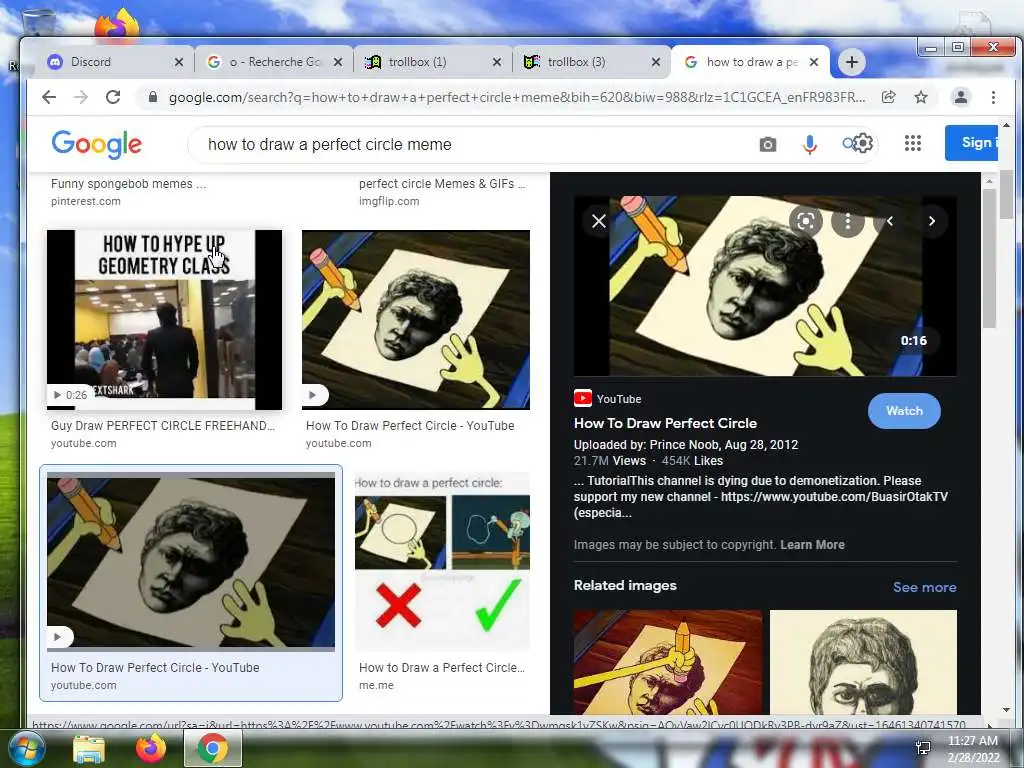Screen dimensions: 1024x768
Task: Start voice search with the microphone
Action: click(x=810, y=144)
